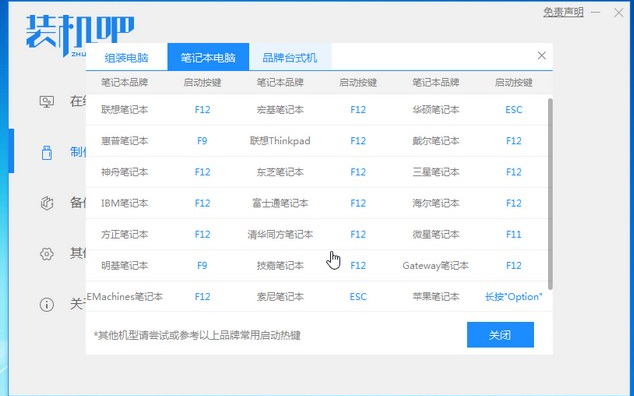
Task: Minimize the application window
Action: pyautogui.click(x=595, y=13)
